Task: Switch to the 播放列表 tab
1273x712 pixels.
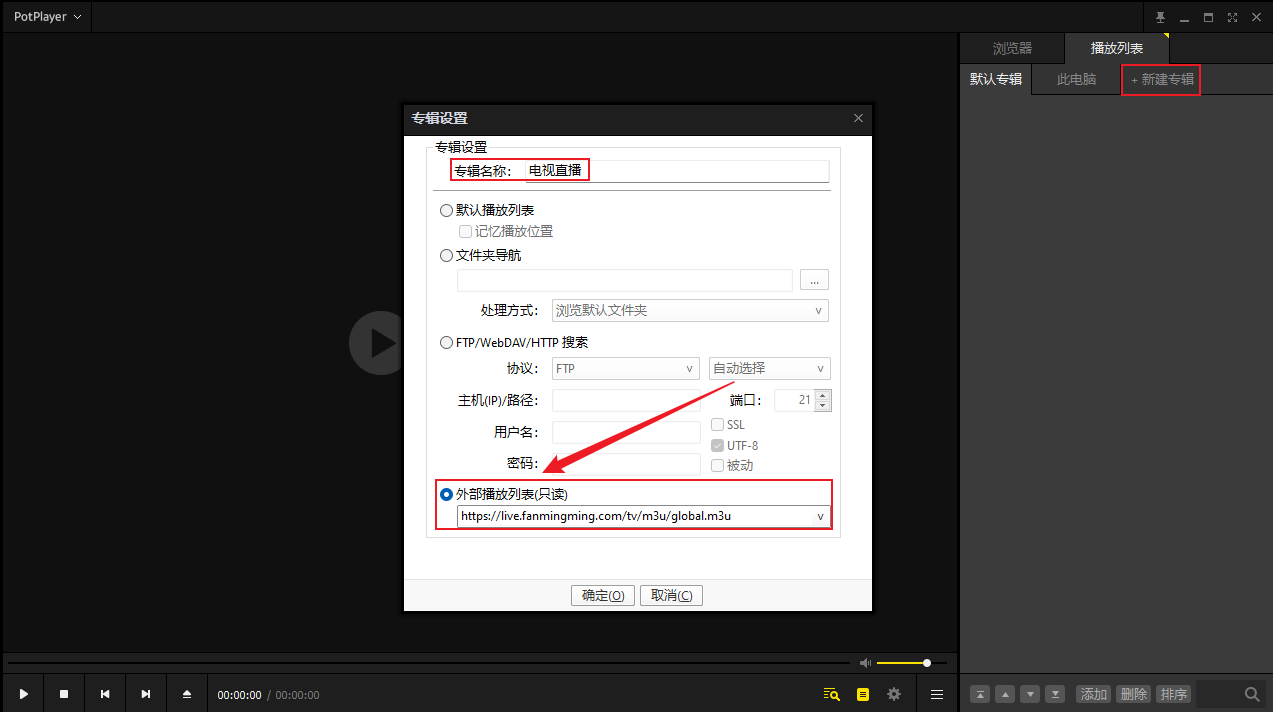Action: click(1116, 48)
